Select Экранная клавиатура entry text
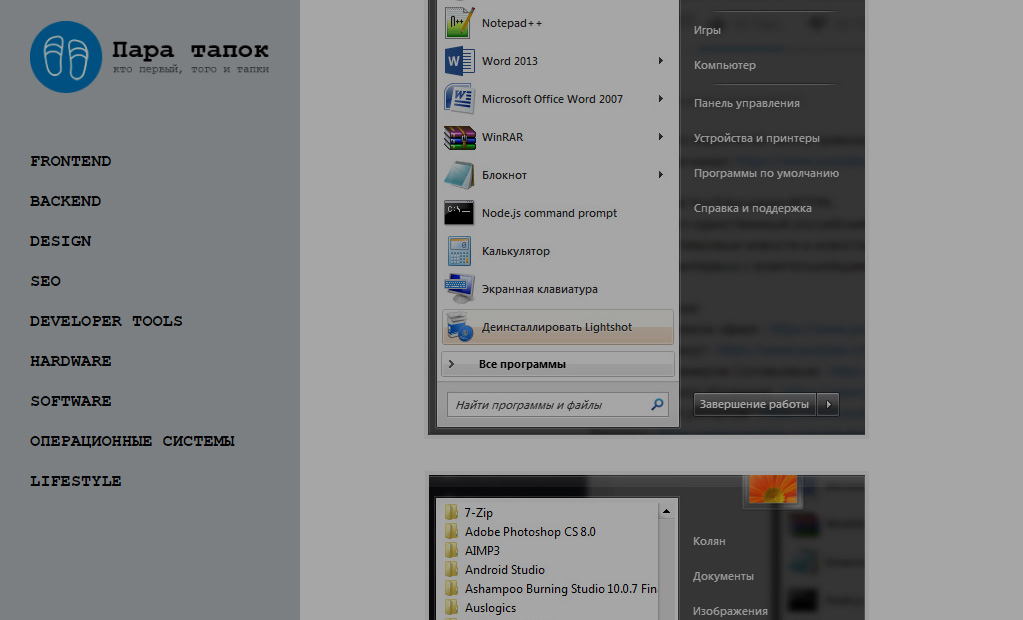 (540, 288)
